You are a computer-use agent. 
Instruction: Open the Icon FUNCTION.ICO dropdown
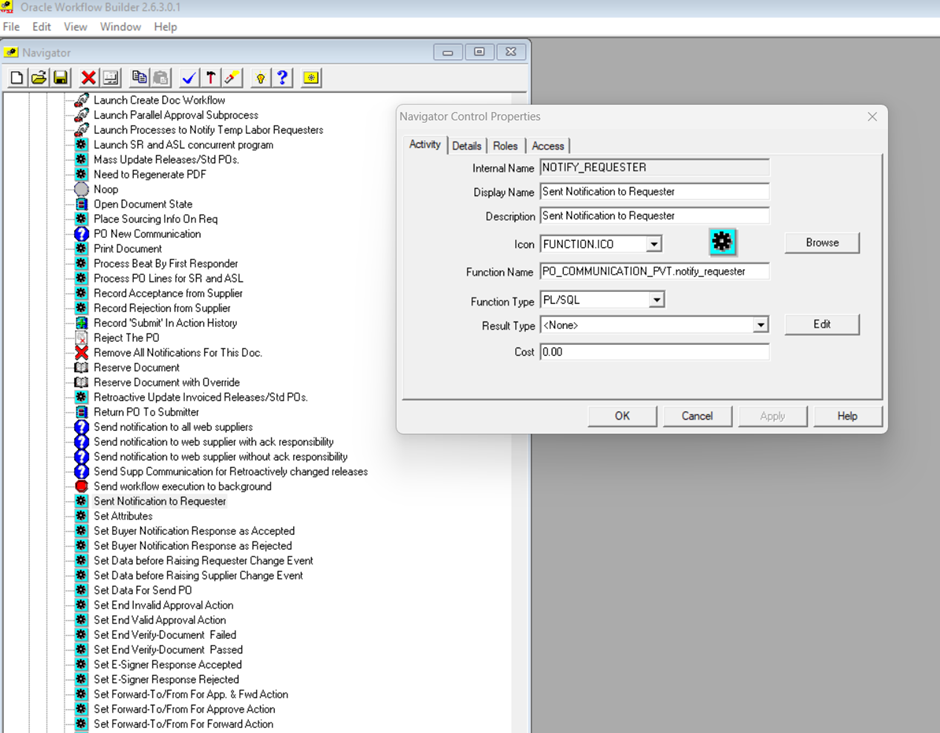click(x=654, y=244)
